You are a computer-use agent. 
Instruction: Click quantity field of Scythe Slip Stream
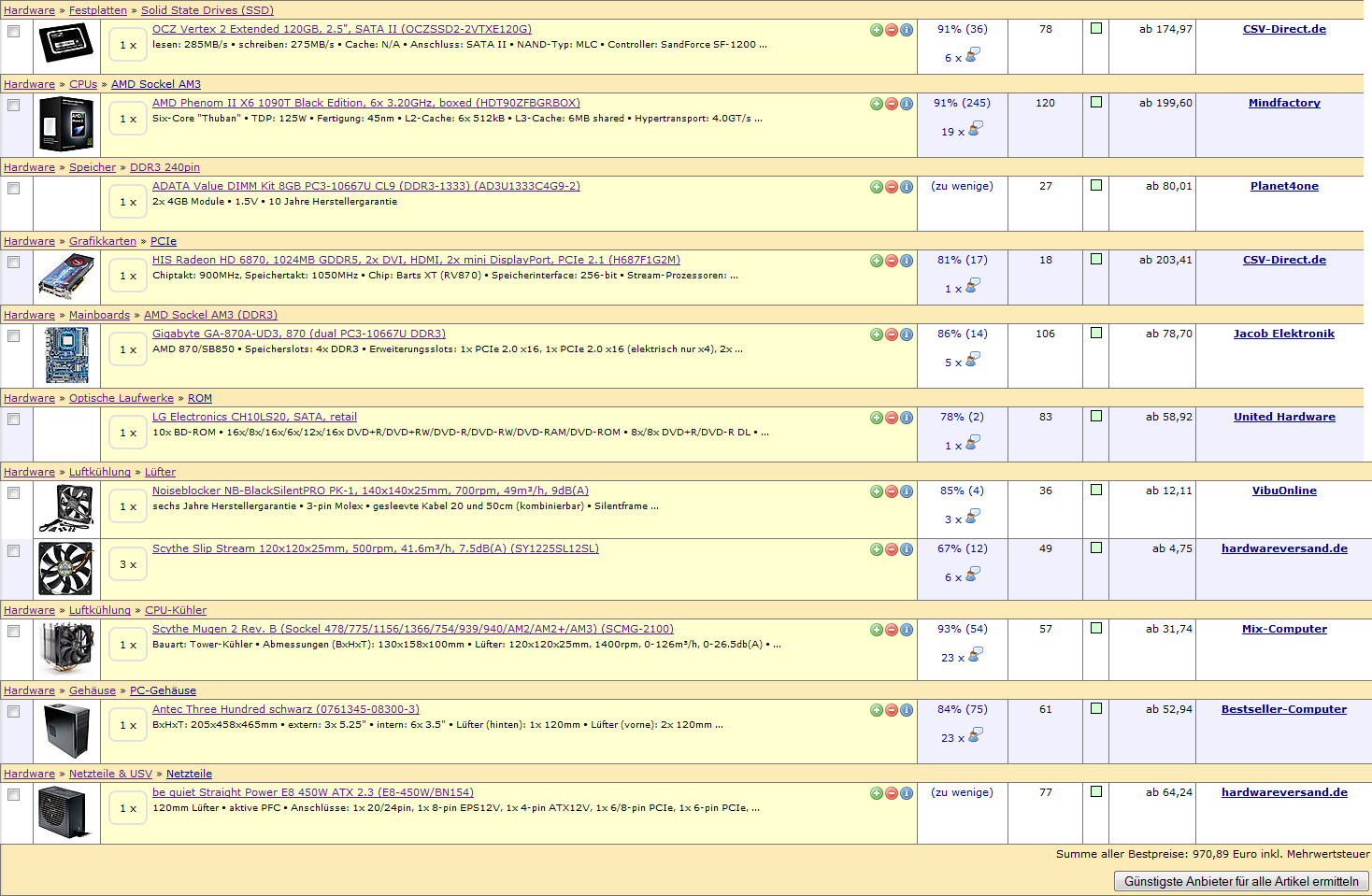128,564
